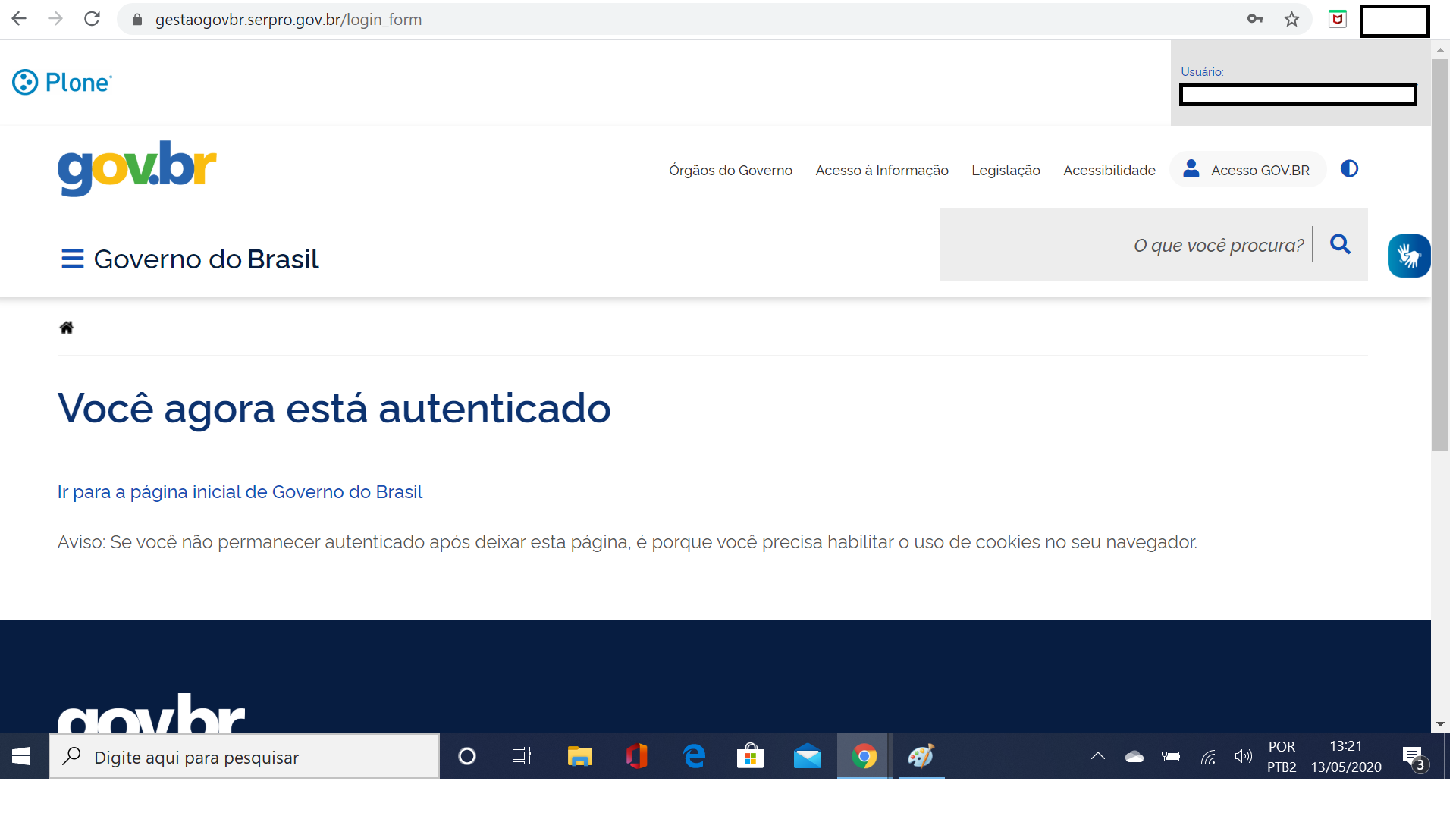Click the Plone logo
Viewport: 1456px width, 819px height.
[x=62, y=82]
